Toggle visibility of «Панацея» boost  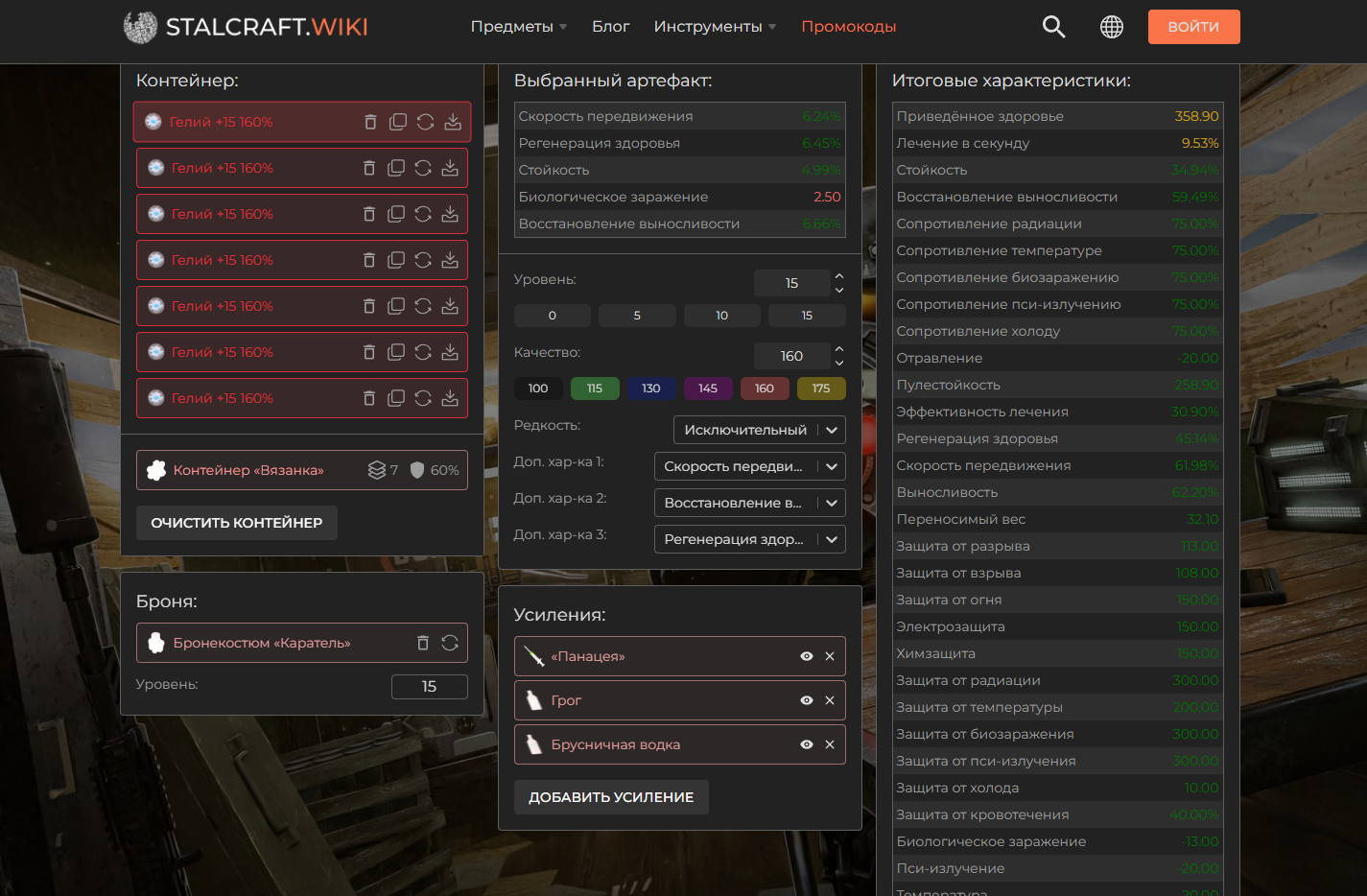[806, 656]
